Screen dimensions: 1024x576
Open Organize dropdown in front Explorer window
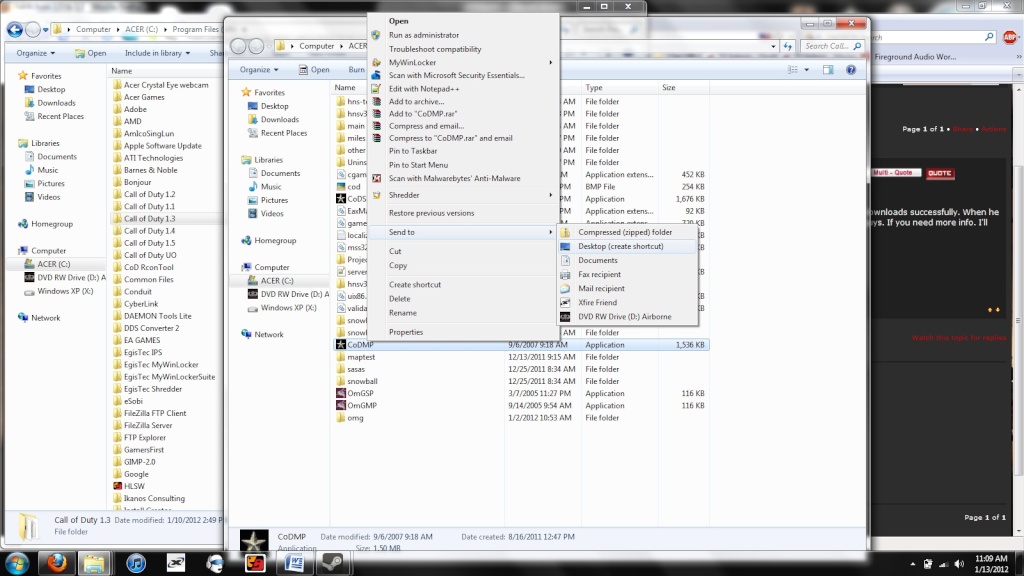[x=259, y=70]
